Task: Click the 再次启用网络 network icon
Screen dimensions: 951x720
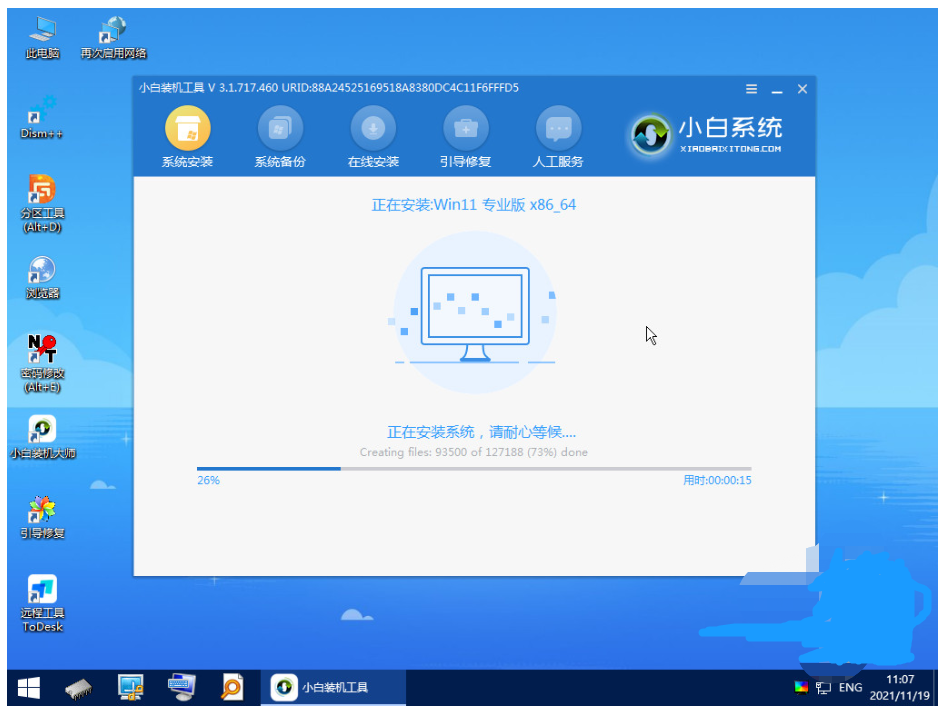Action: [112, 25]
